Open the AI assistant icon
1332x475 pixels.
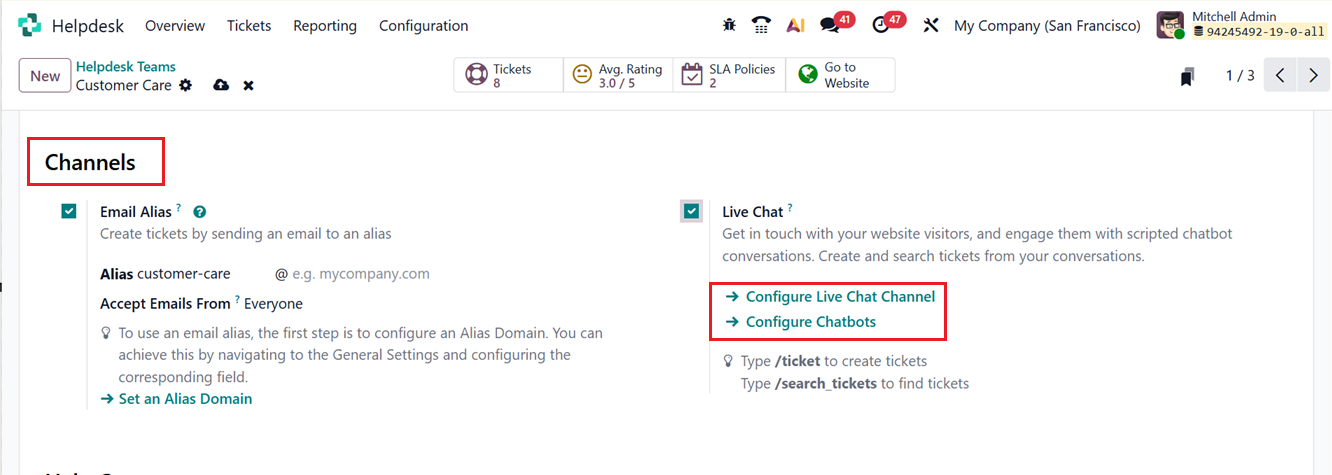point(795,26)
